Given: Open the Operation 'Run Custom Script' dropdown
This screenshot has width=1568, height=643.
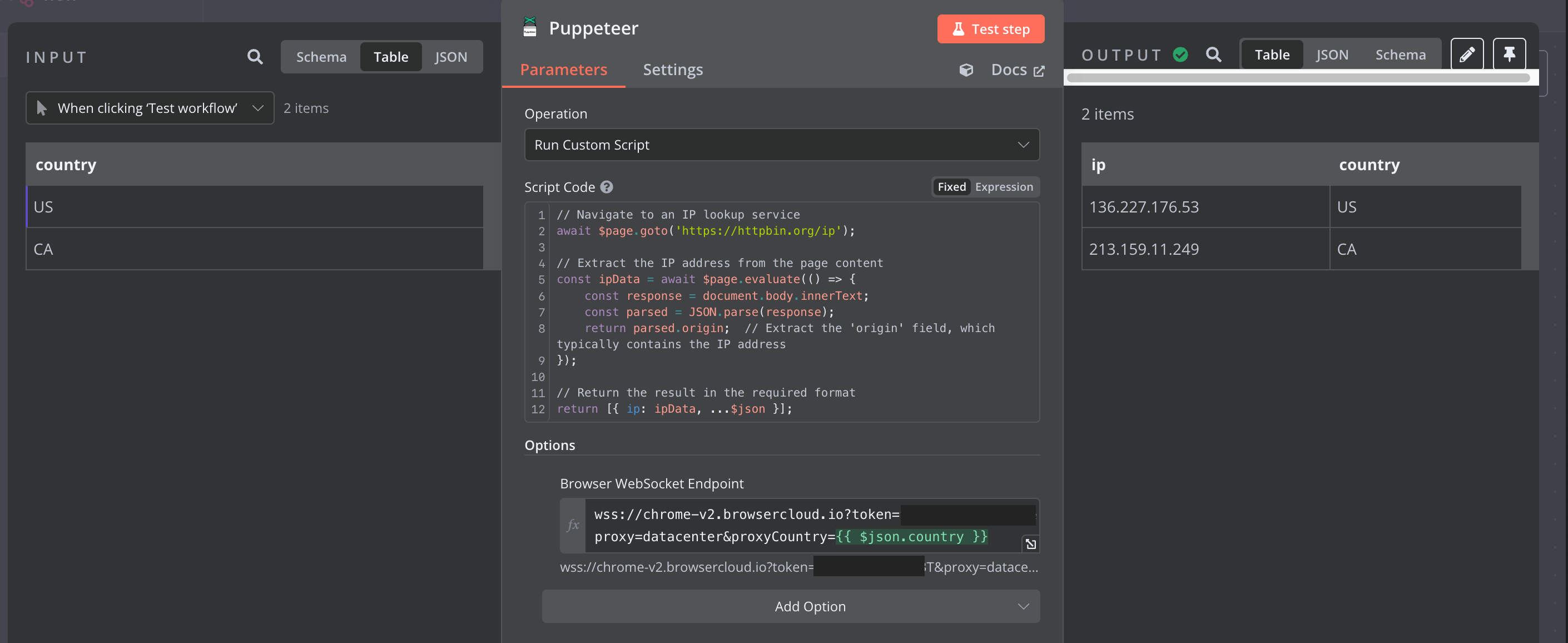Looking at the screenshot, I should point(781,145).
